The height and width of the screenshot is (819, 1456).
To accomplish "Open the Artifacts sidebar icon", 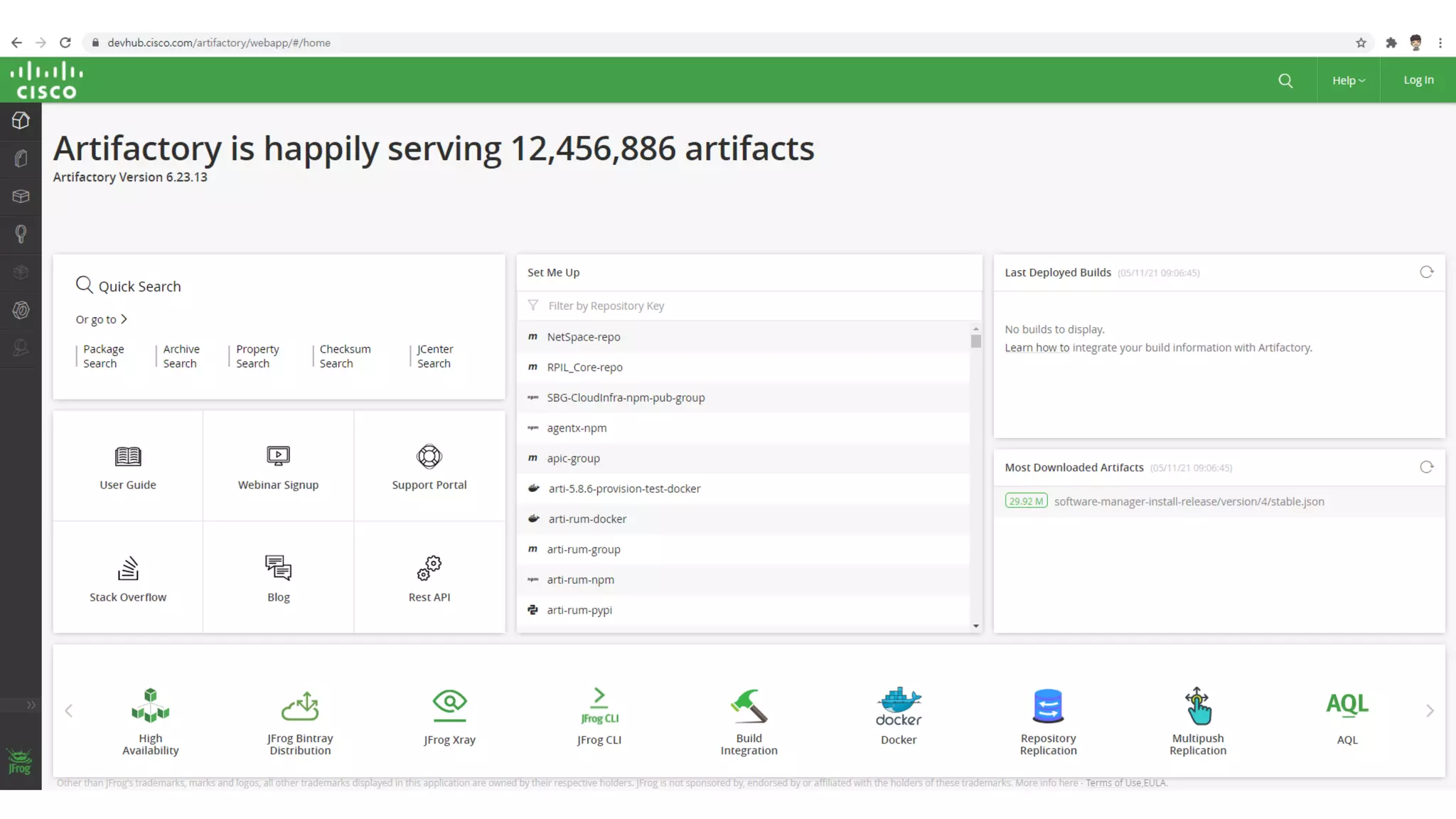I will [x=21, y=159].
